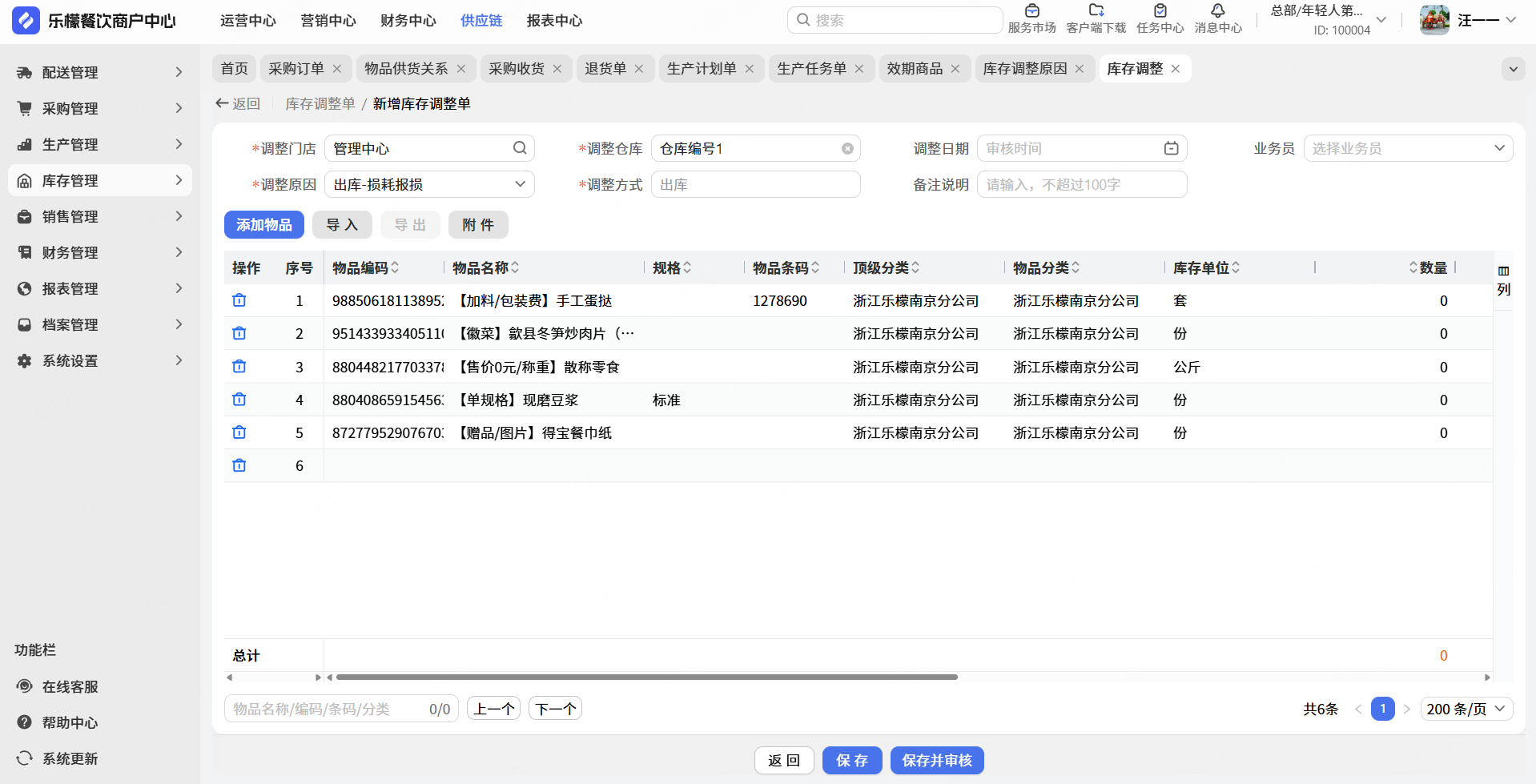Click the 添加物品 button
The height and width of the screenshot is (784, 1536).
[263, 225]
